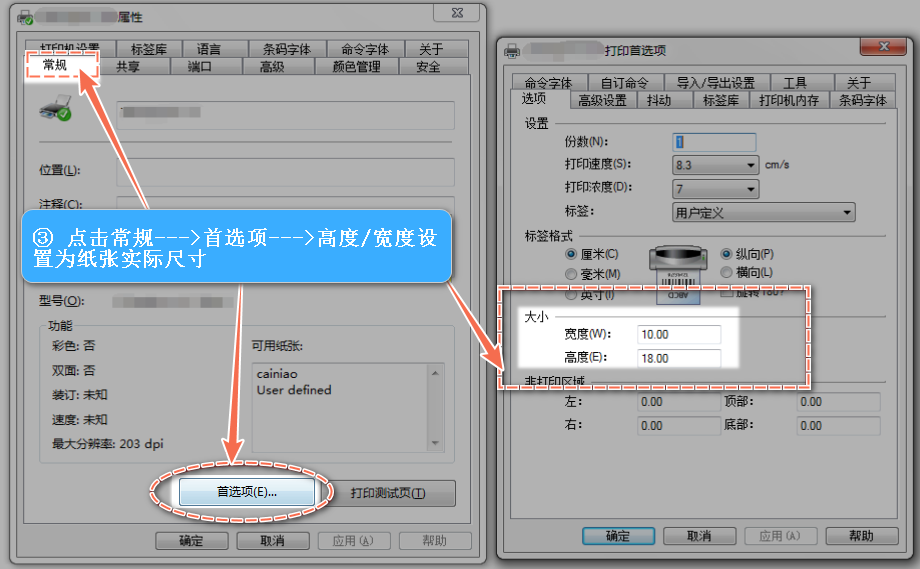Click the printer icon in properties window title

(25, 18)
